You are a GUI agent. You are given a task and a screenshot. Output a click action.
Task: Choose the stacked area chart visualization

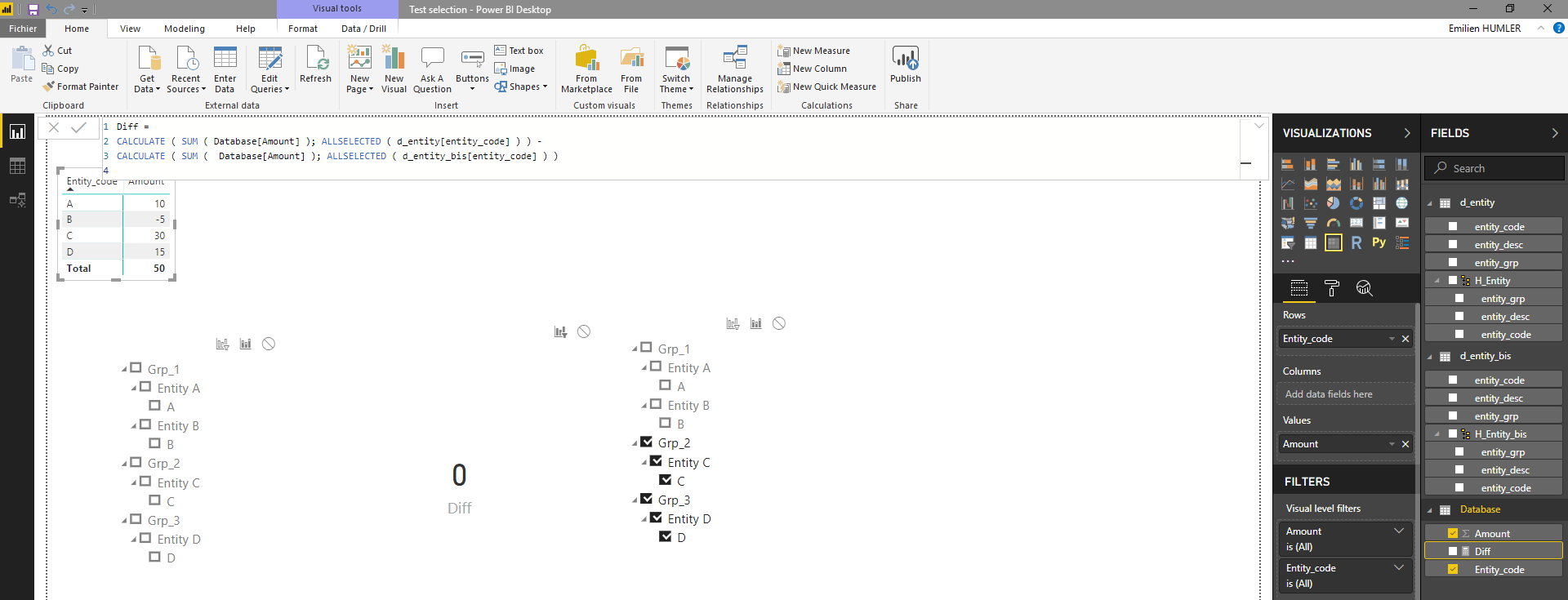pos(1333,184)
